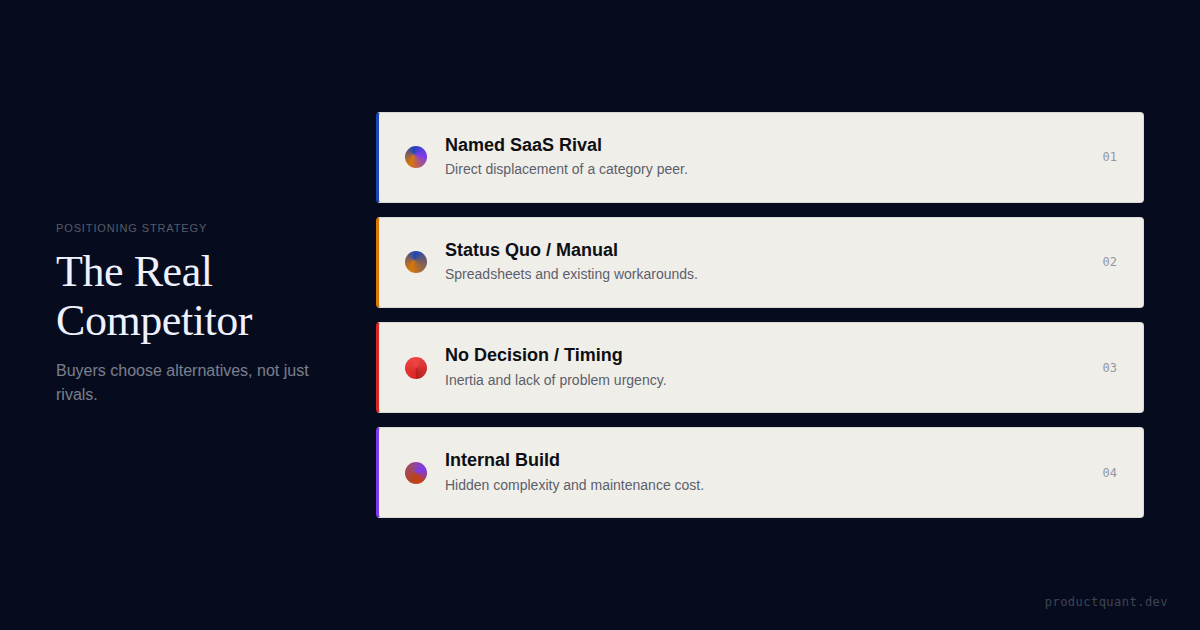This screenshot has width=1200, height=630.
Task: Click the 01 number on the first card
Action: pos(1110,157)
